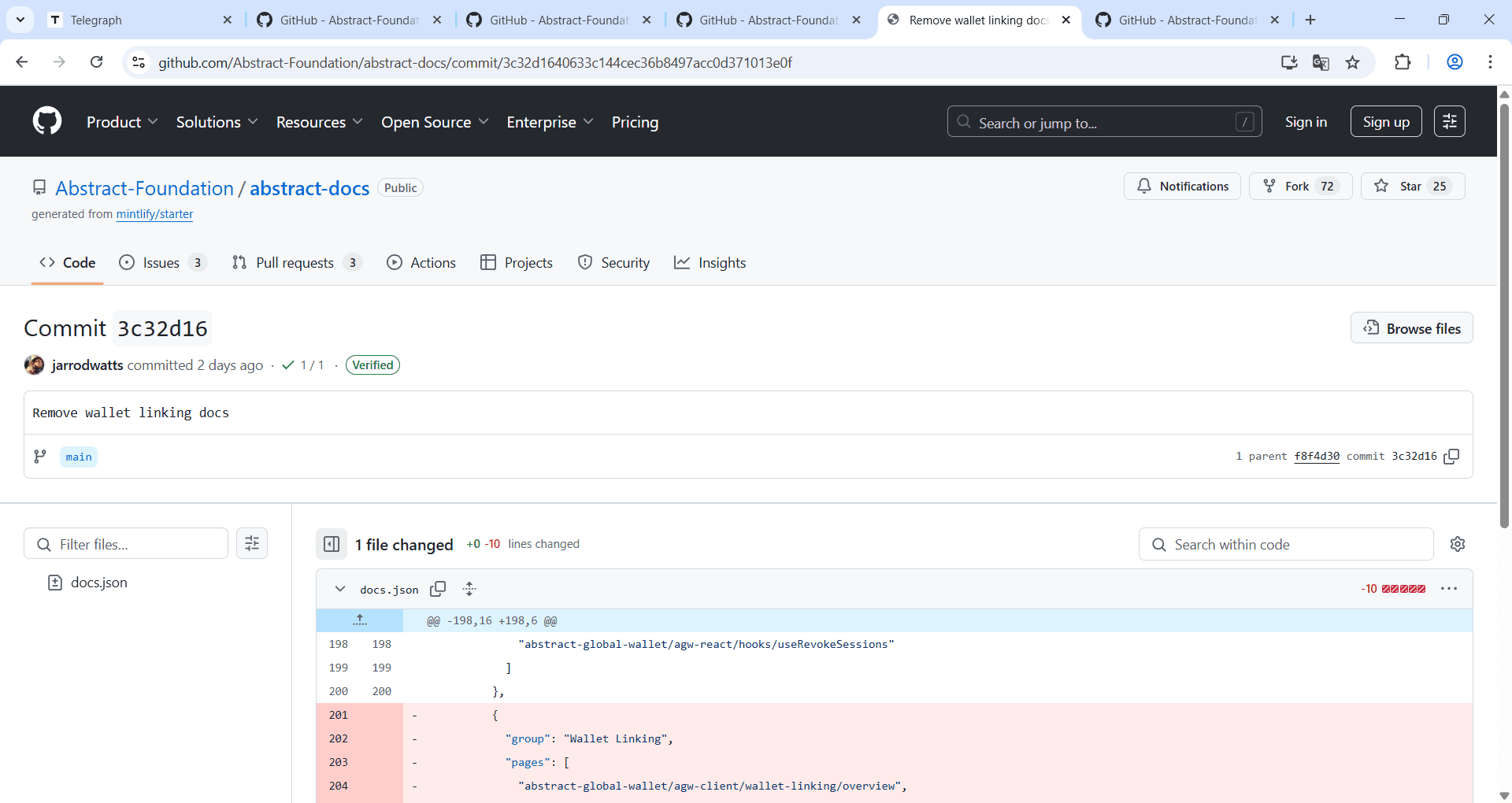Bookmark this page star icon
This screenshot has height=803, width=1512.
click(x=1352, y=62)
